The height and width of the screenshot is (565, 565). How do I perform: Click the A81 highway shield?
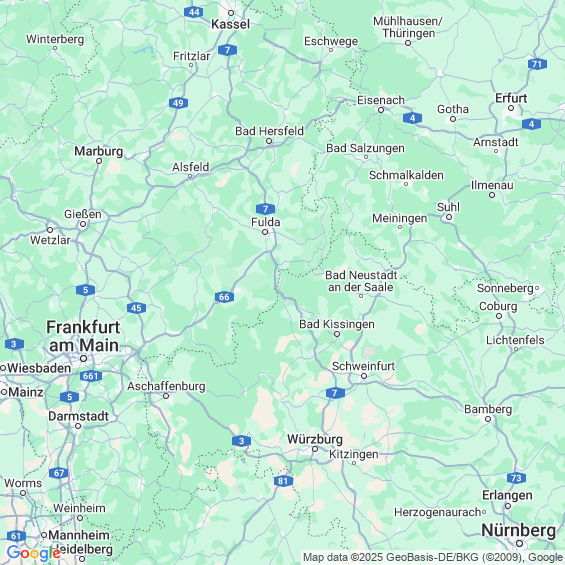(x=283, y=481)
